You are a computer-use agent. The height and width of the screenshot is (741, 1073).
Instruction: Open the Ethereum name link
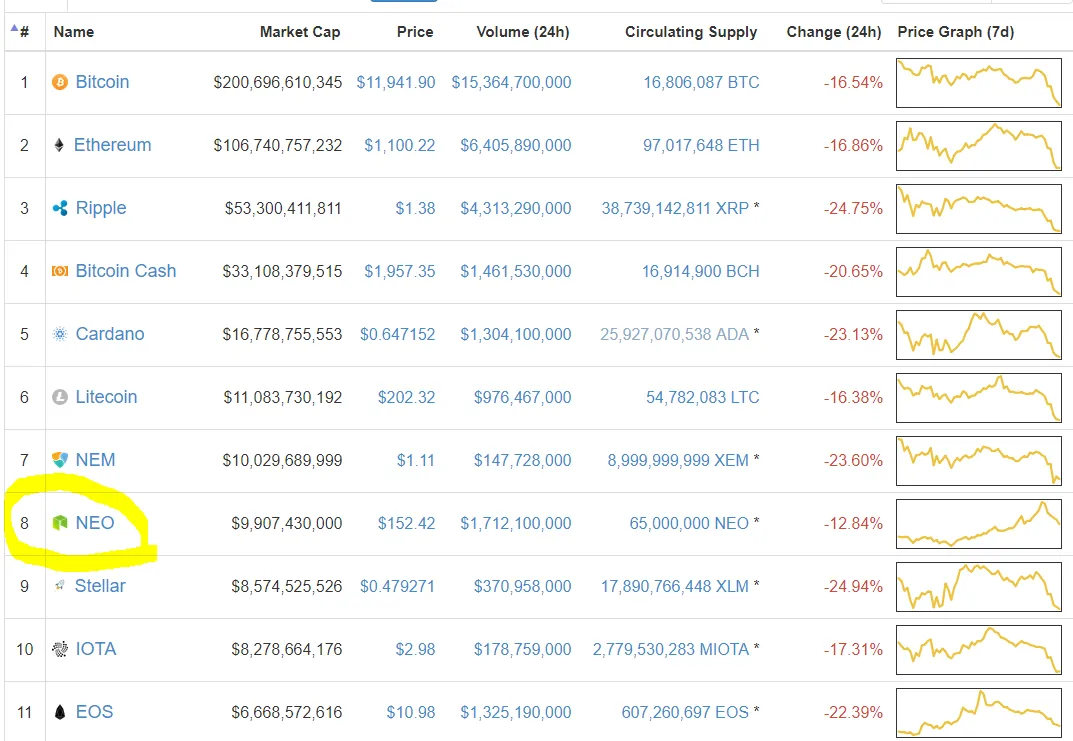(112, 145)
